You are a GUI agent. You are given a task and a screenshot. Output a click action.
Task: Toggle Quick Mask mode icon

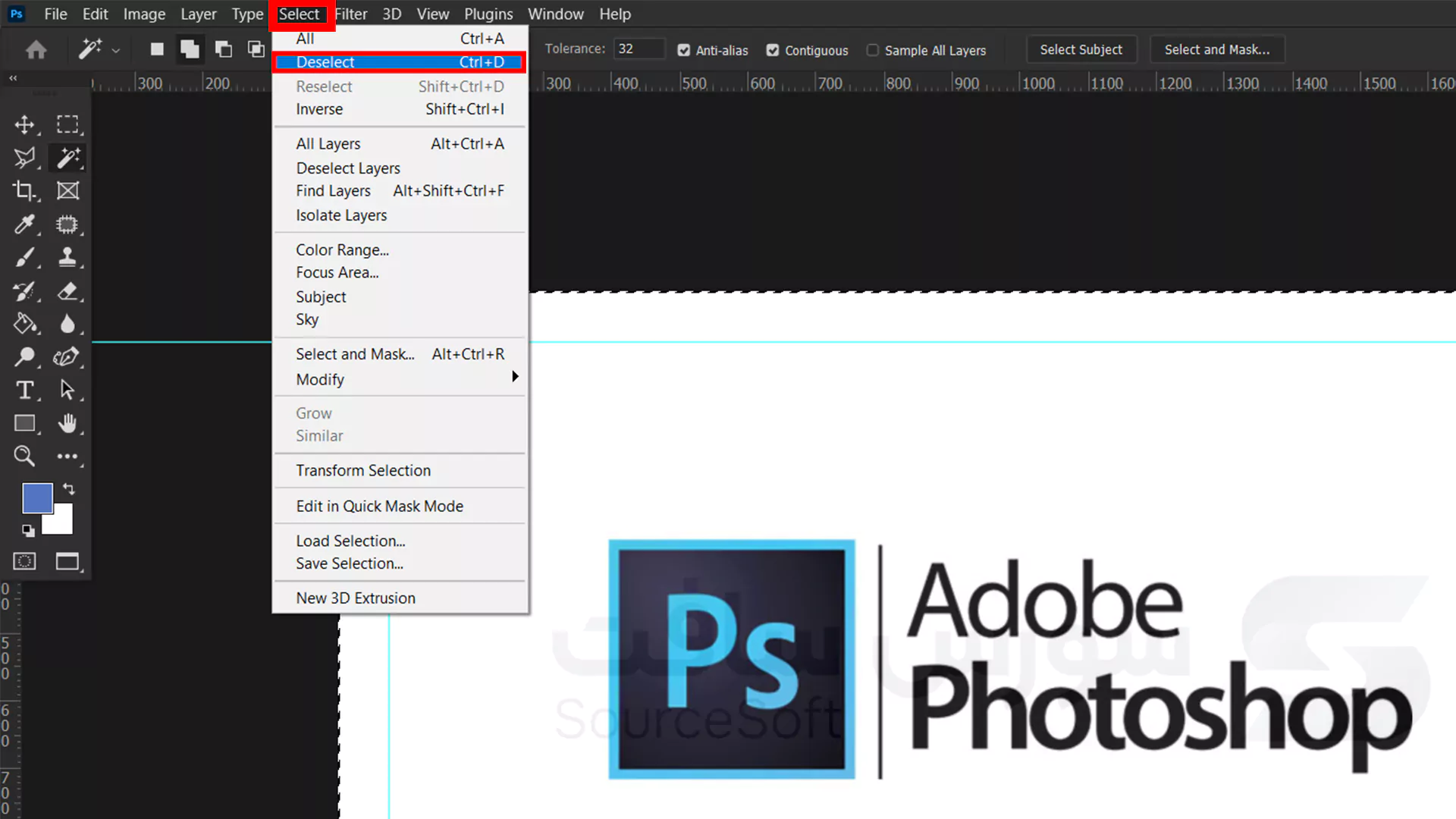click(x=25, y=561)
